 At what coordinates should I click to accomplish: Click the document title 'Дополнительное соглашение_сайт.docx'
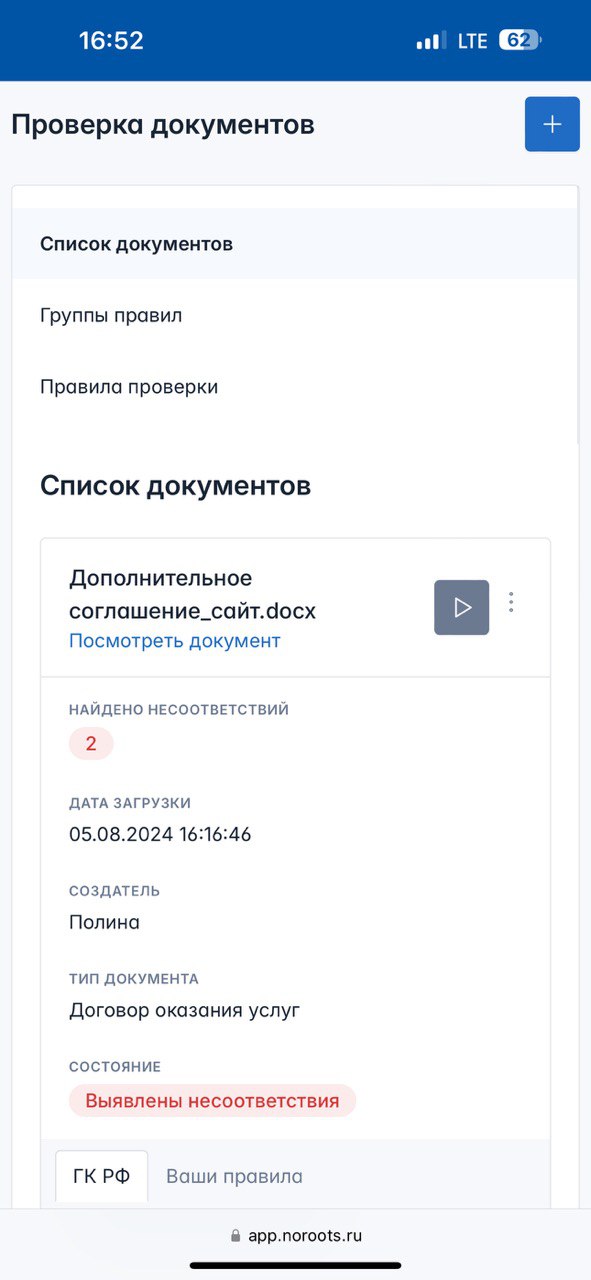coord(192,592)
